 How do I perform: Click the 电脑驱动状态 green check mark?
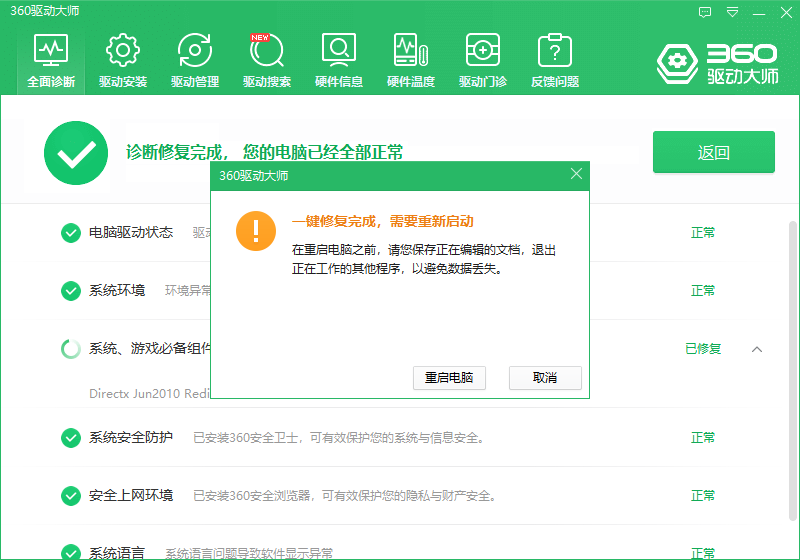coord(71,233)
